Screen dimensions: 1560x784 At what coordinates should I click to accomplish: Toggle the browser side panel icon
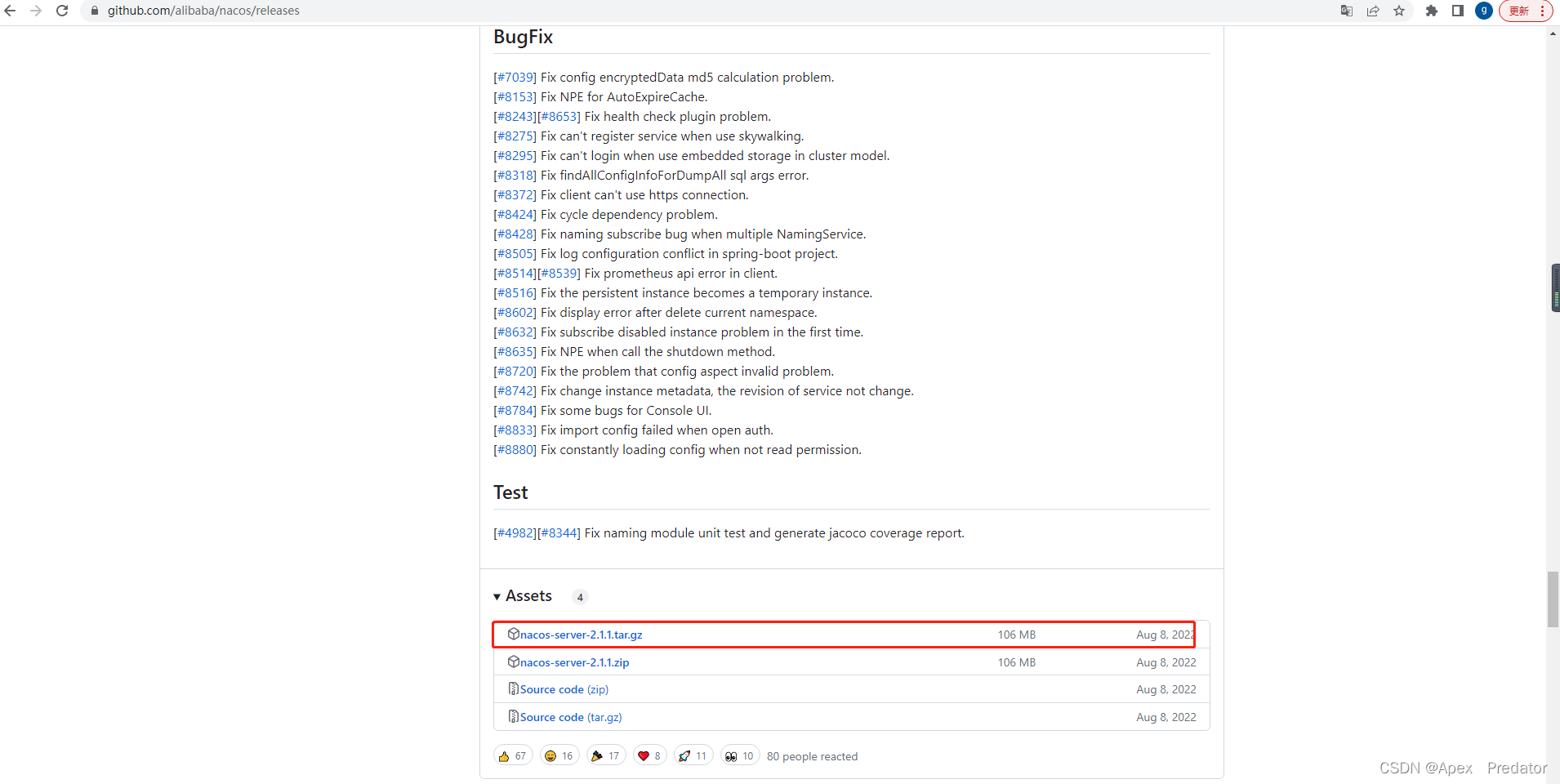pos(1457,11)
